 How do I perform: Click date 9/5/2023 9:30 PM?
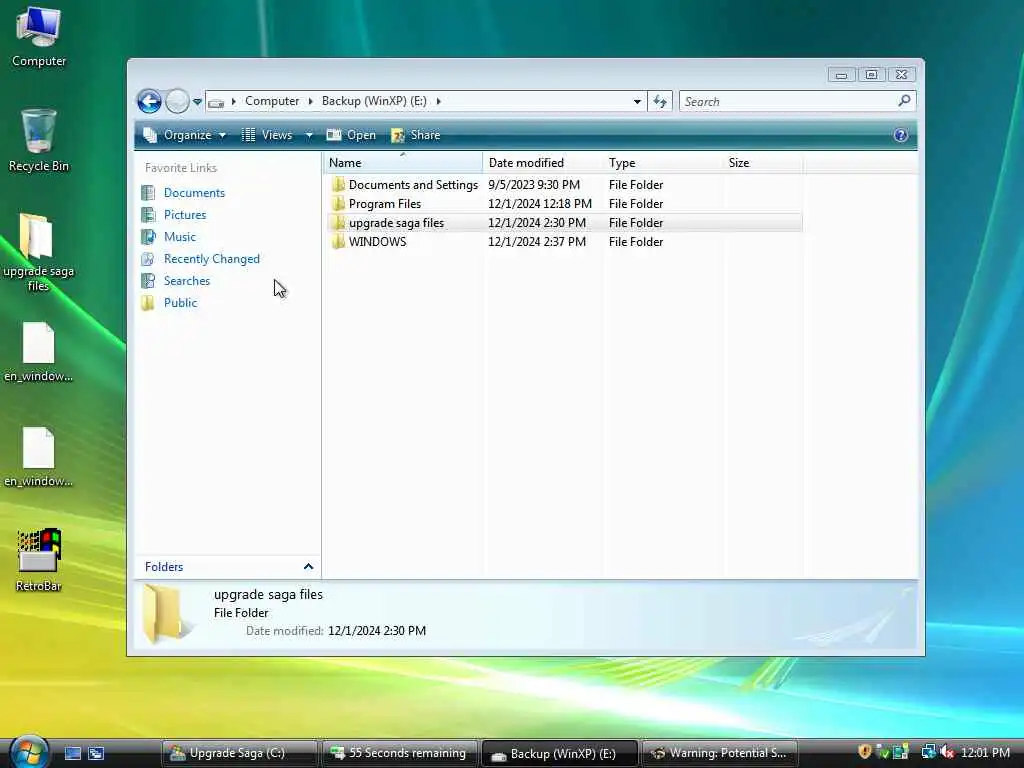tap(534, 185)
